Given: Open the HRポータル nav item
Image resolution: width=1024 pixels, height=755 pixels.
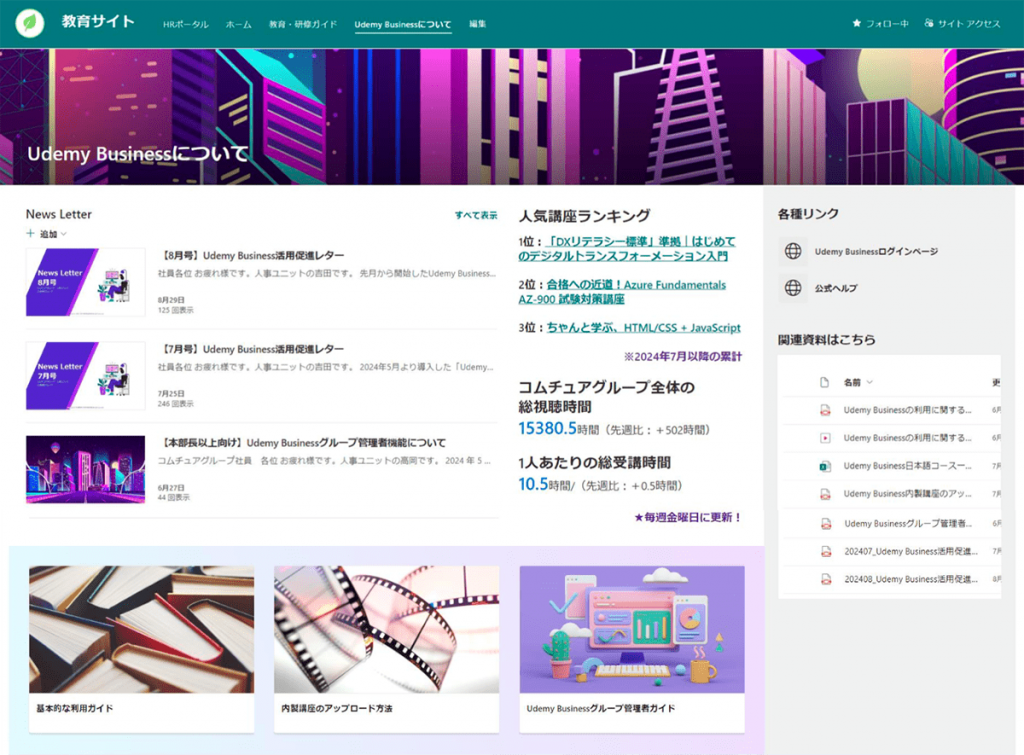Looking at the screenshot, I should [185, 24].
